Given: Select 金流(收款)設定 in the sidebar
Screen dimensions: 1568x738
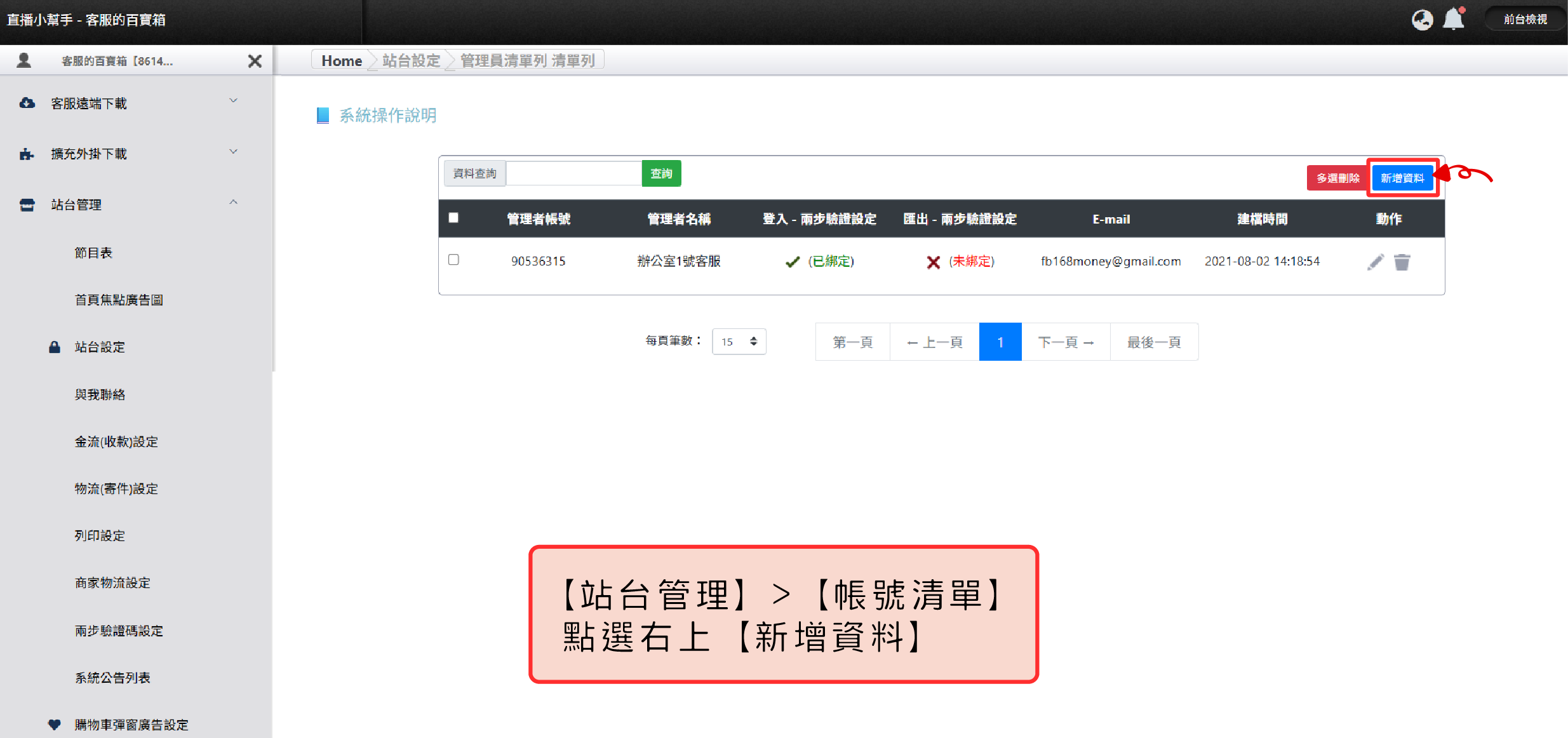Looking at the screenshot, I should pos(116,441).
